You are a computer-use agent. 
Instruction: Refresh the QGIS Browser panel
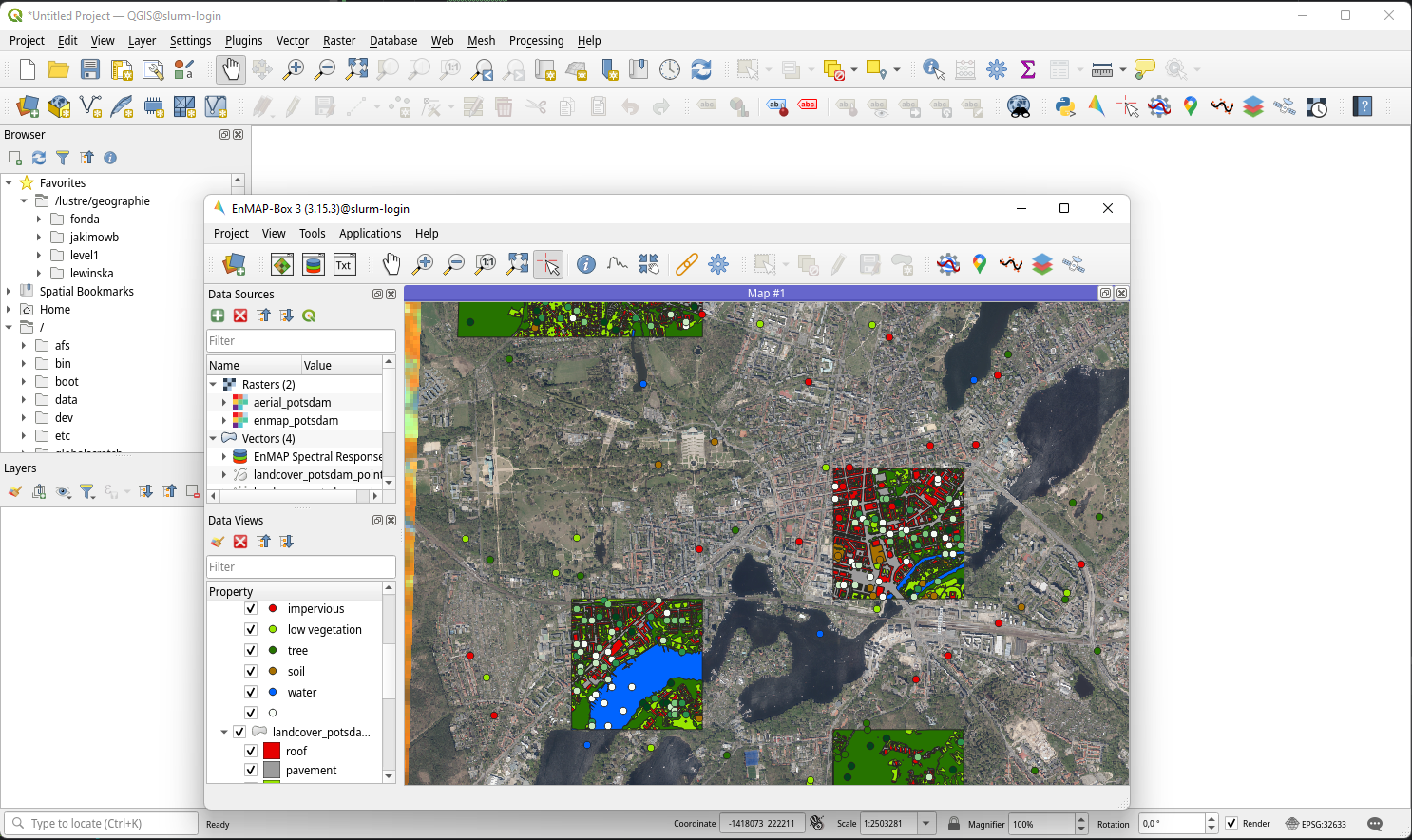(39, 158)
